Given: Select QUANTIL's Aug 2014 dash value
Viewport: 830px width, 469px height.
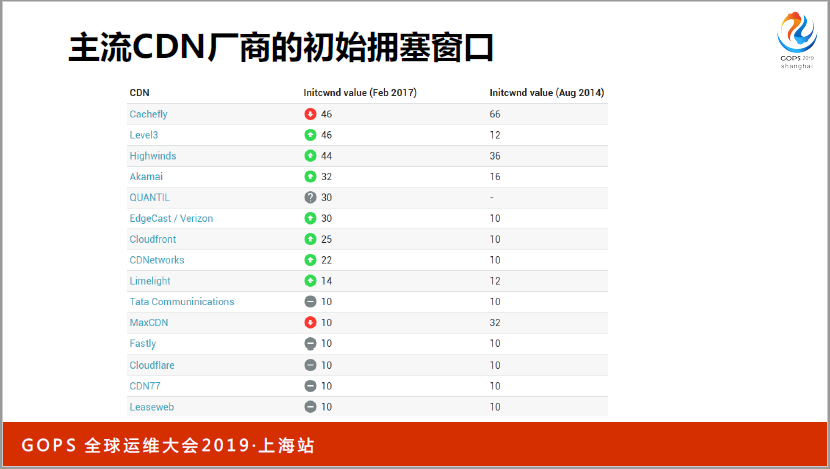Looking at the screenshot, I should point(492,197).
